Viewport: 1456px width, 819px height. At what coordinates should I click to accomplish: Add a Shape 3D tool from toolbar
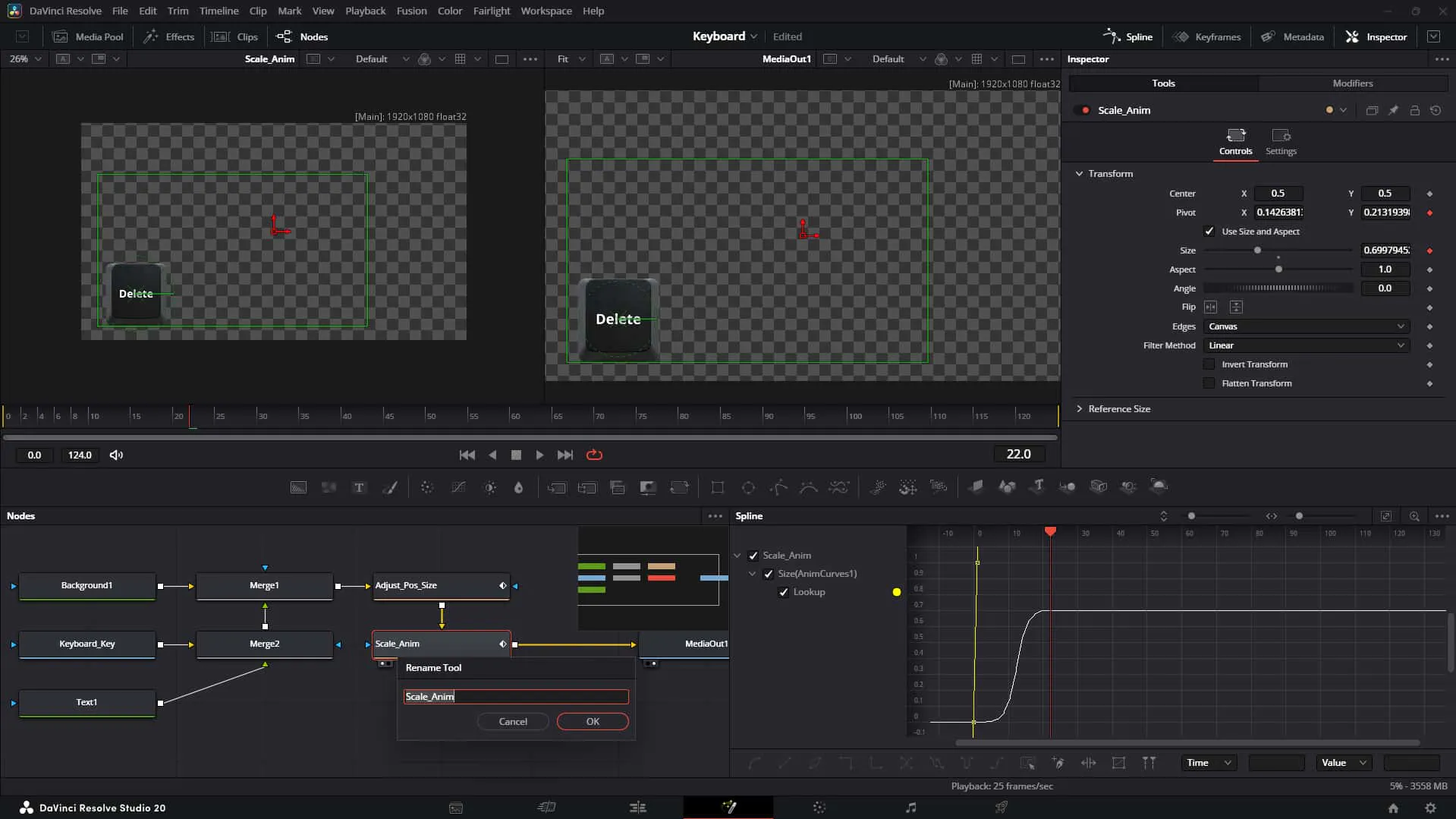click(x=1006, y=487)
